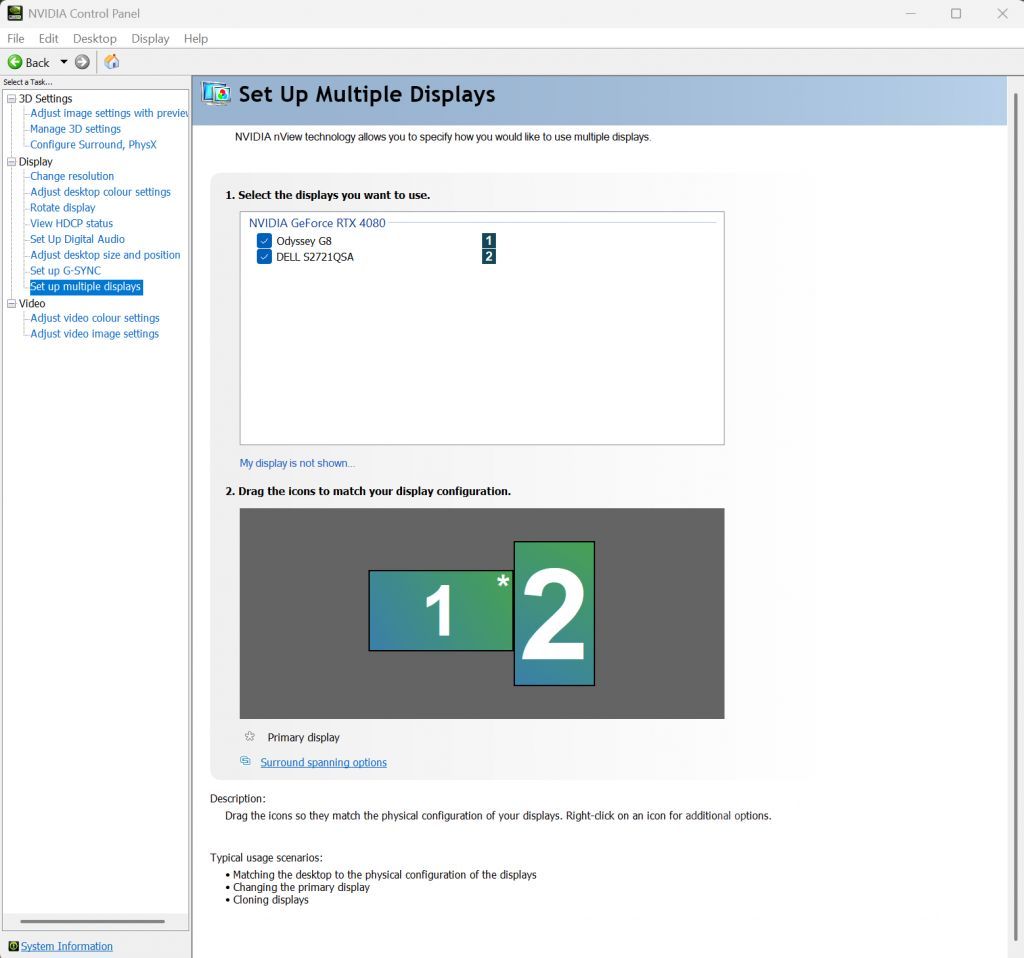The width and height of the screenshot is (1024, 958).
Task: Click the Forward arrow icon in toolbar
Action: [x=82, y=62]
